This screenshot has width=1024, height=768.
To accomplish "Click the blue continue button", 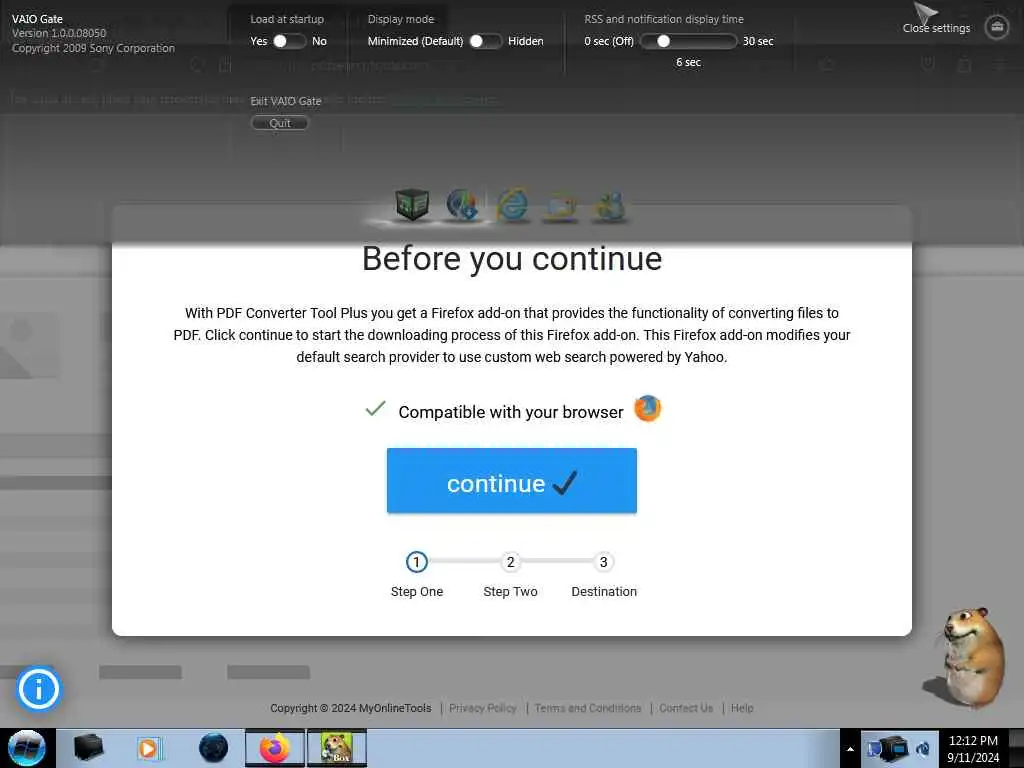I will pos(511,481).
